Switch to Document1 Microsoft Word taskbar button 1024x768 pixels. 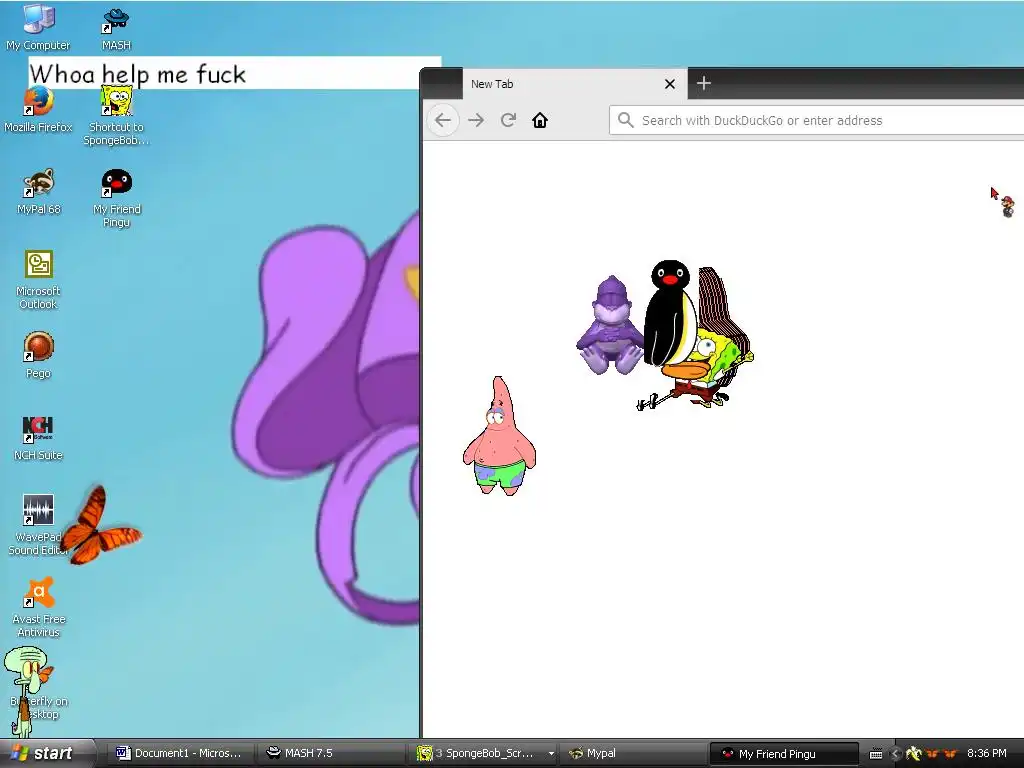coord(179,753)
